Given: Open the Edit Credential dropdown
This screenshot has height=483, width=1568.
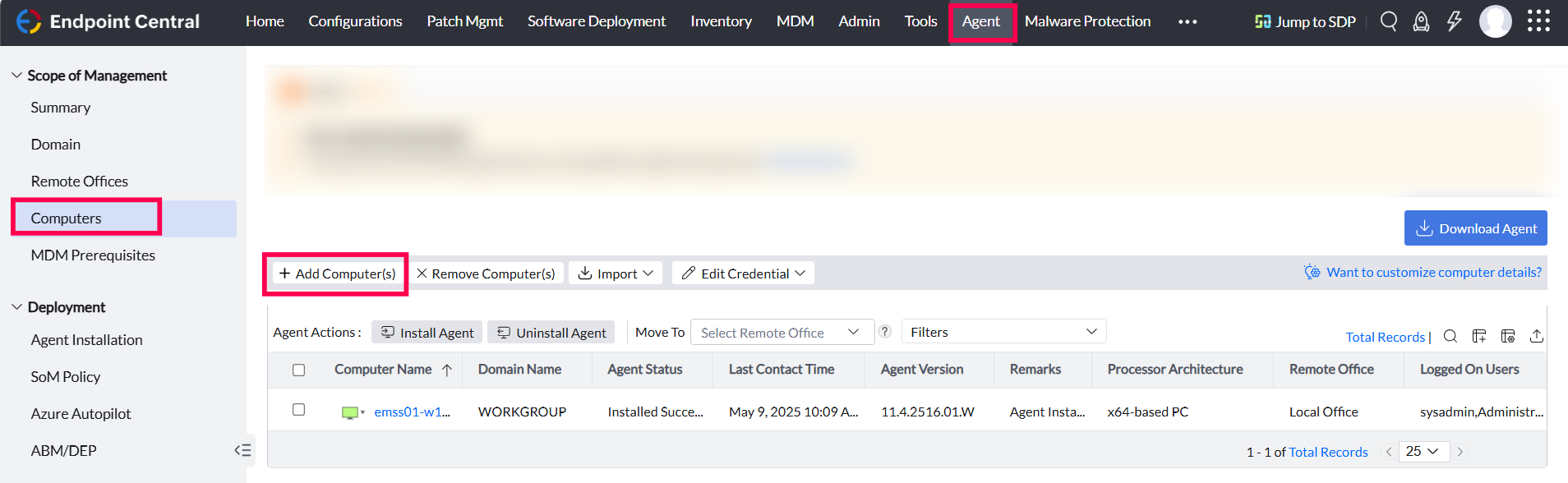Looking at the screenshot, I should point(744,274).
